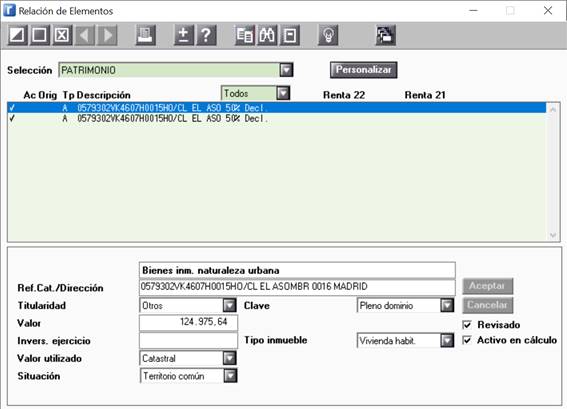Click the blank square new element icon
Viewport: 567px width, 409px height.
pos(39,35)
